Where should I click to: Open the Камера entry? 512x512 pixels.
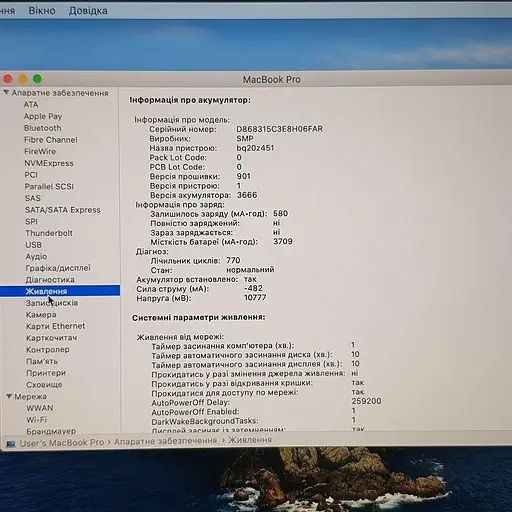tap(41, 314)
